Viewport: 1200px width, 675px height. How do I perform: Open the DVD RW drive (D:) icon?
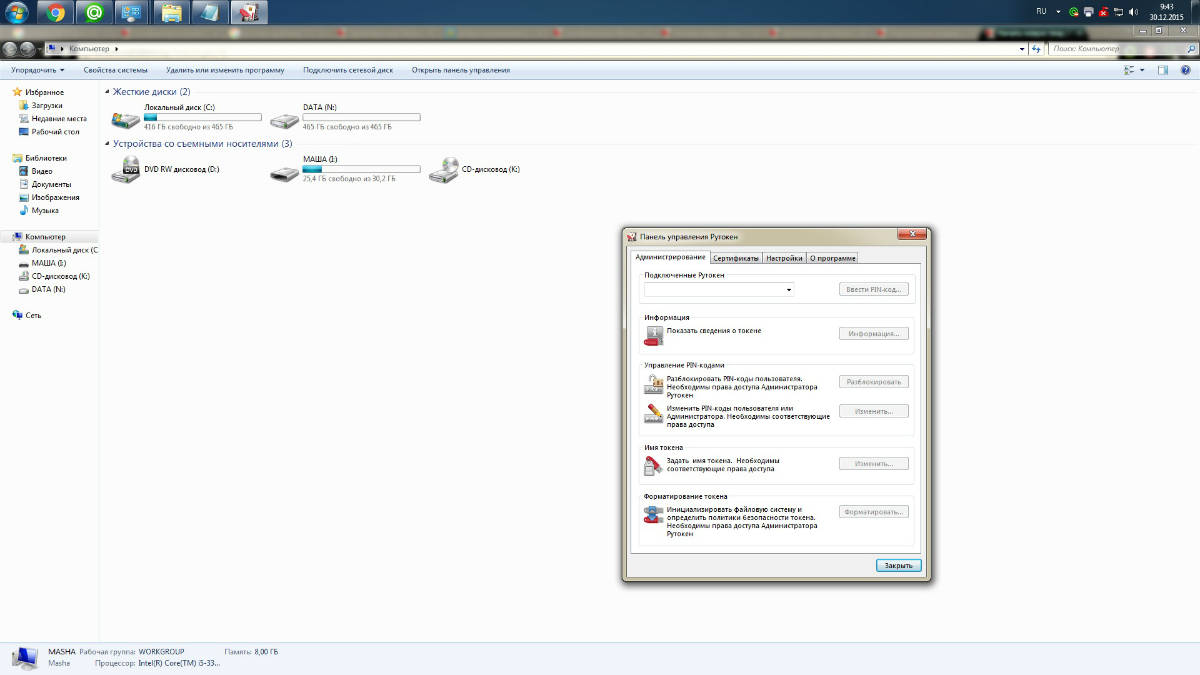pos(126,171)
